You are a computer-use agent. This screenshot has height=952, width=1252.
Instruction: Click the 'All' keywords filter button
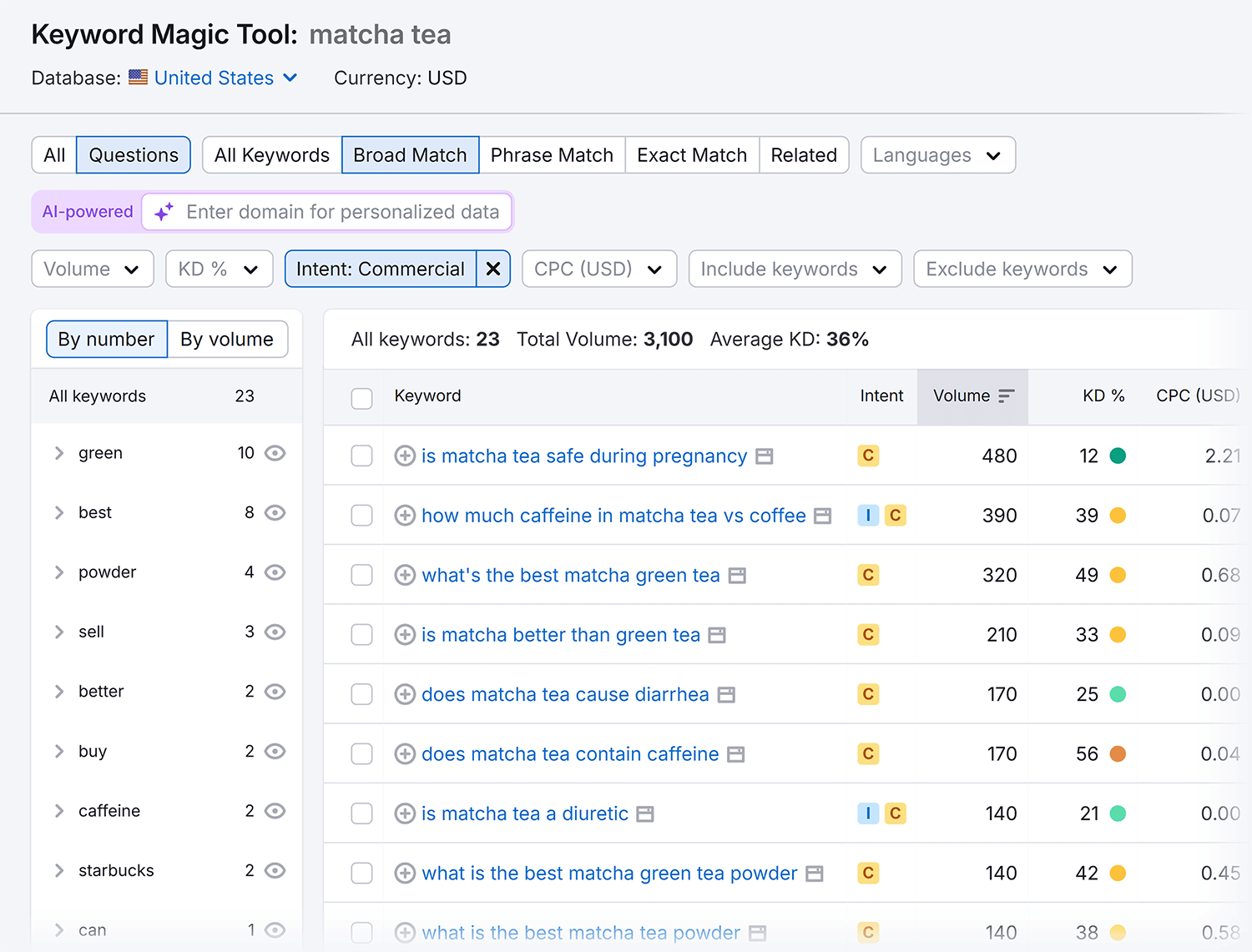(x=54, y=155)
